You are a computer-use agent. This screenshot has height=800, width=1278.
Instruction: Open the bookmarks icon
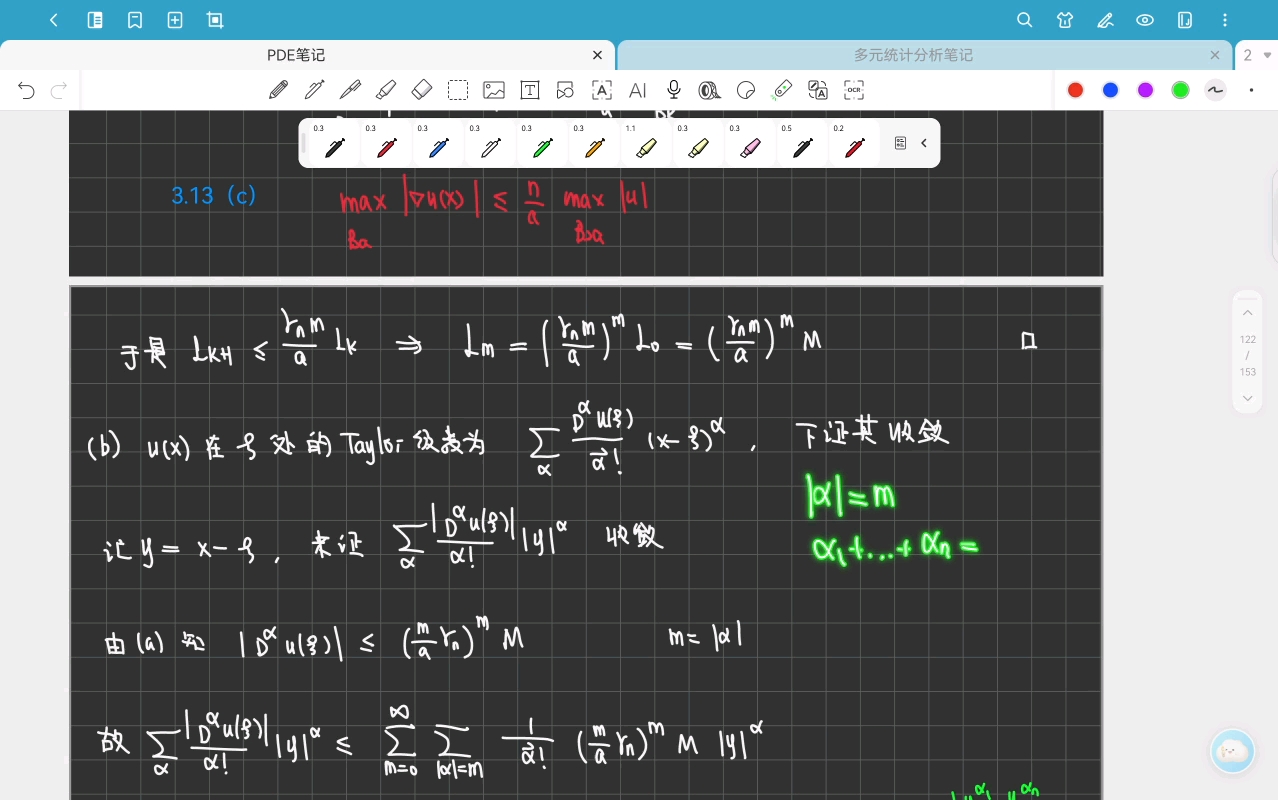135,20
